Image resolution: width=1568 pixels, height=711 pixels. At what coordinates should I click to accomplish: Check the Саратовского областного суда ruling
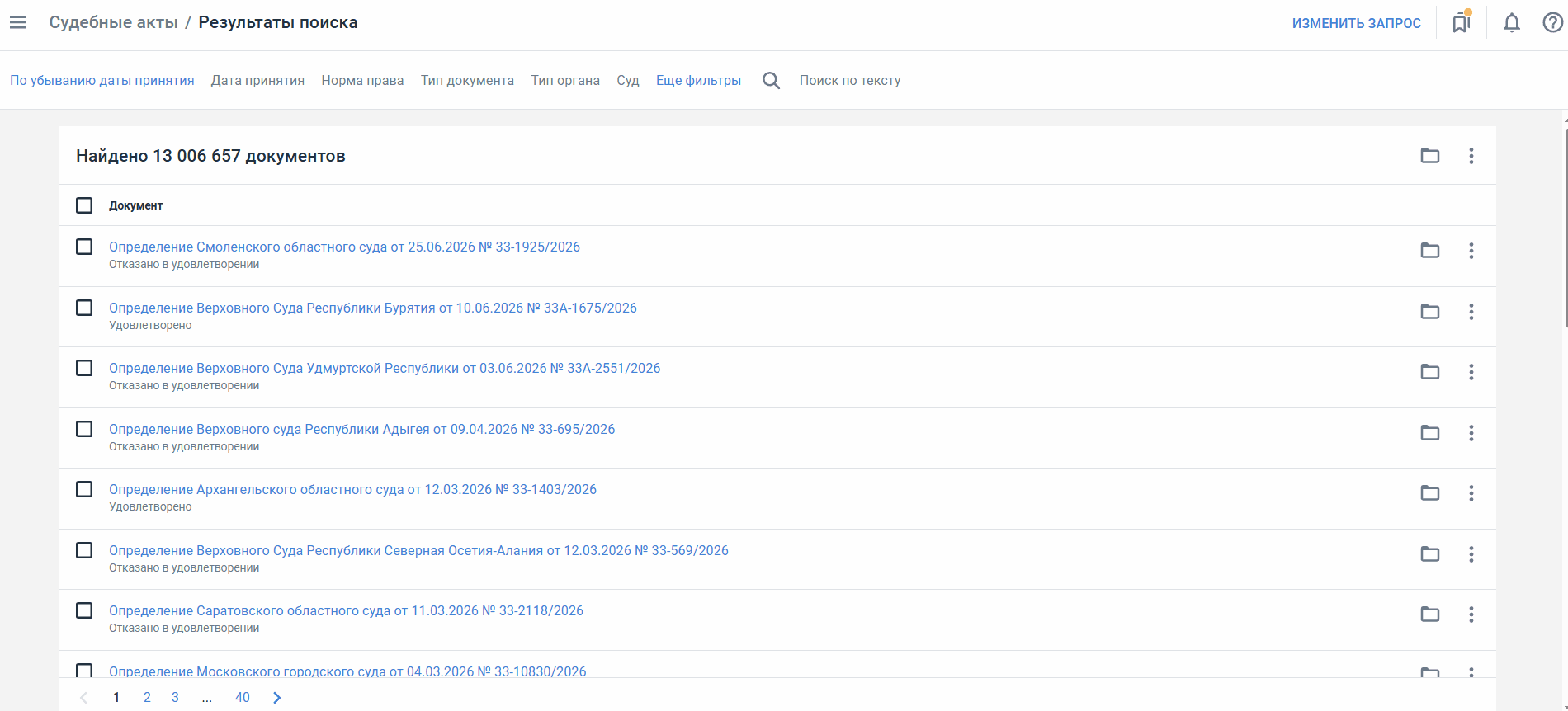(x=84, y=610)
